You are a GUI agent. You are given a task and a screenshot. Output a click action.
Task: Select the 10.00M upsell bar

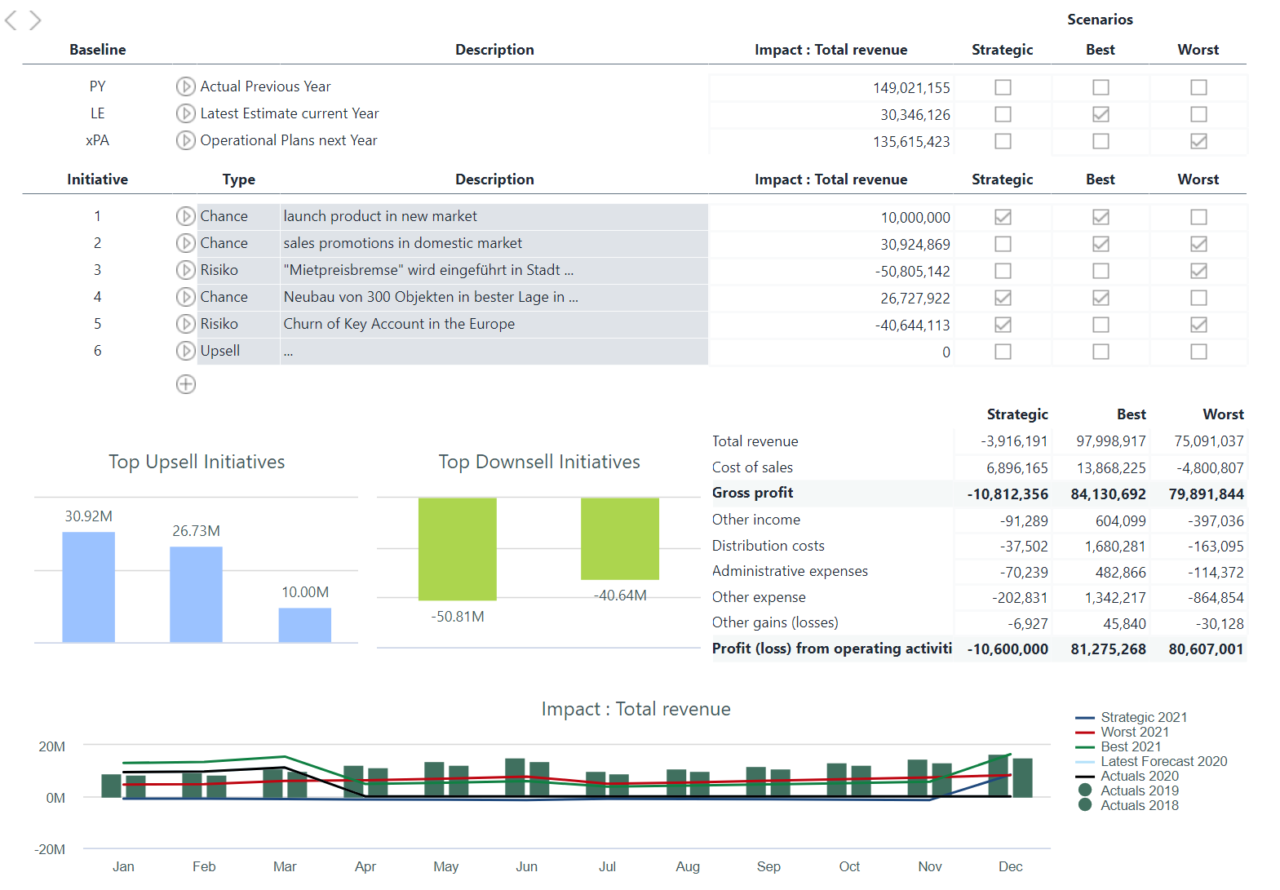(305, 625)
